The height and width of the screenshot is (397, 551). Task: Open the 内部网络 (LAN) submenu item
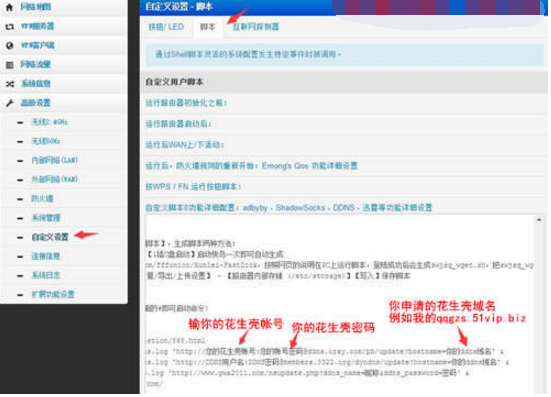(55, 161)
